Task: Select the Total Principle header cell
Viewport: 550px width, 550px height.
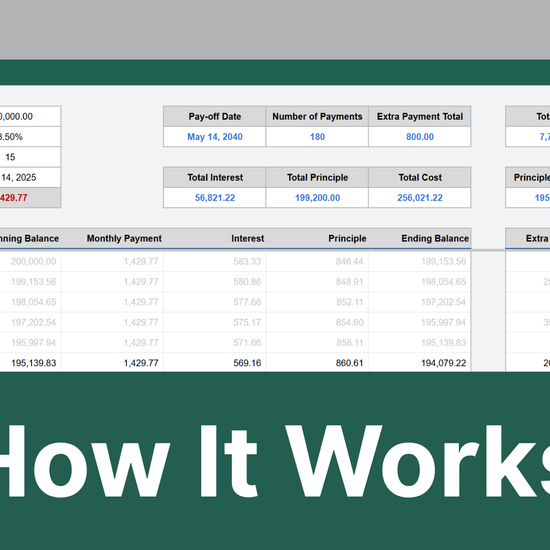Action: (317, 177)
